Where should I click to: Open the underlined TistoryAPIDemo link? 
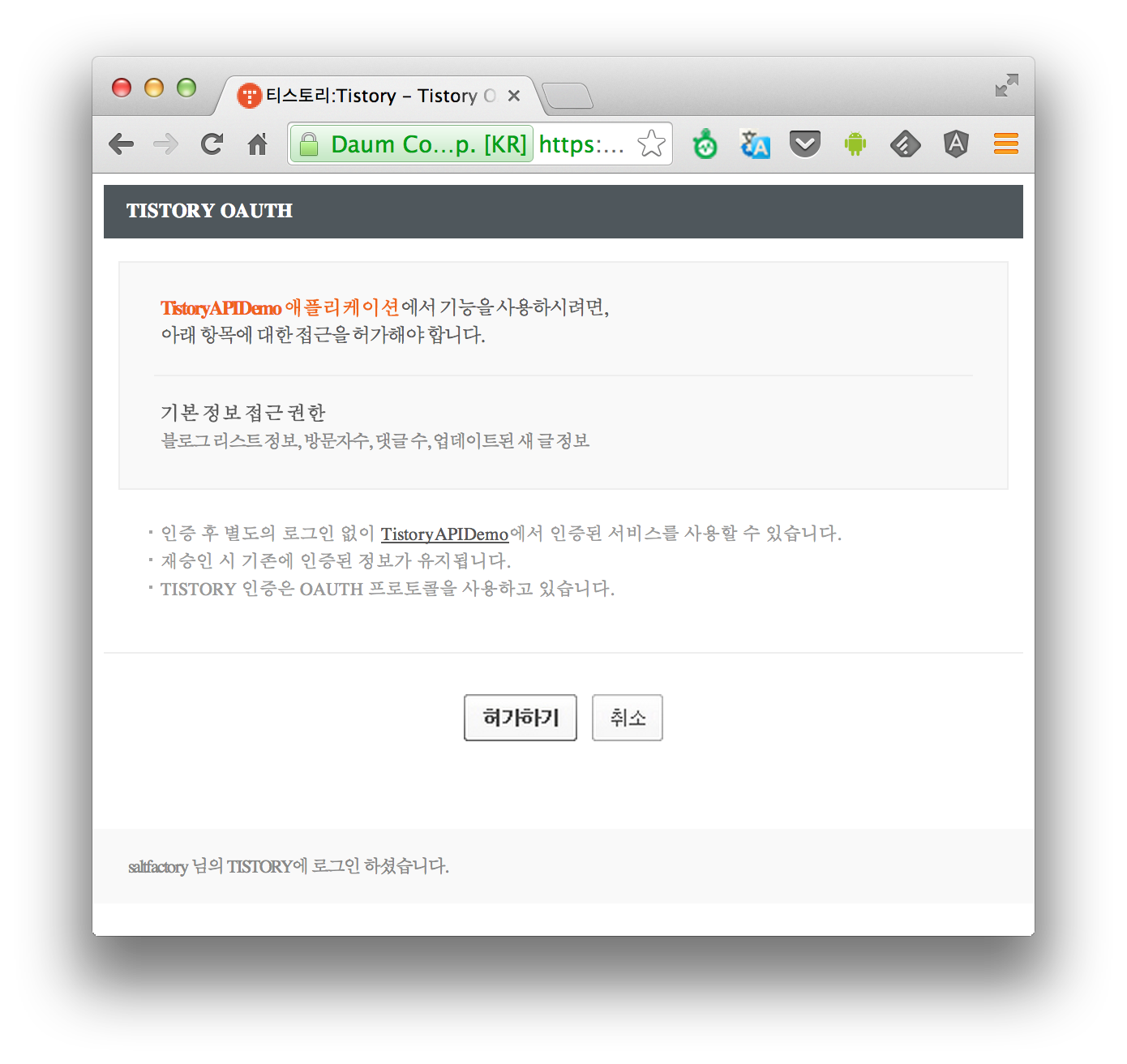tap(444, 534)
